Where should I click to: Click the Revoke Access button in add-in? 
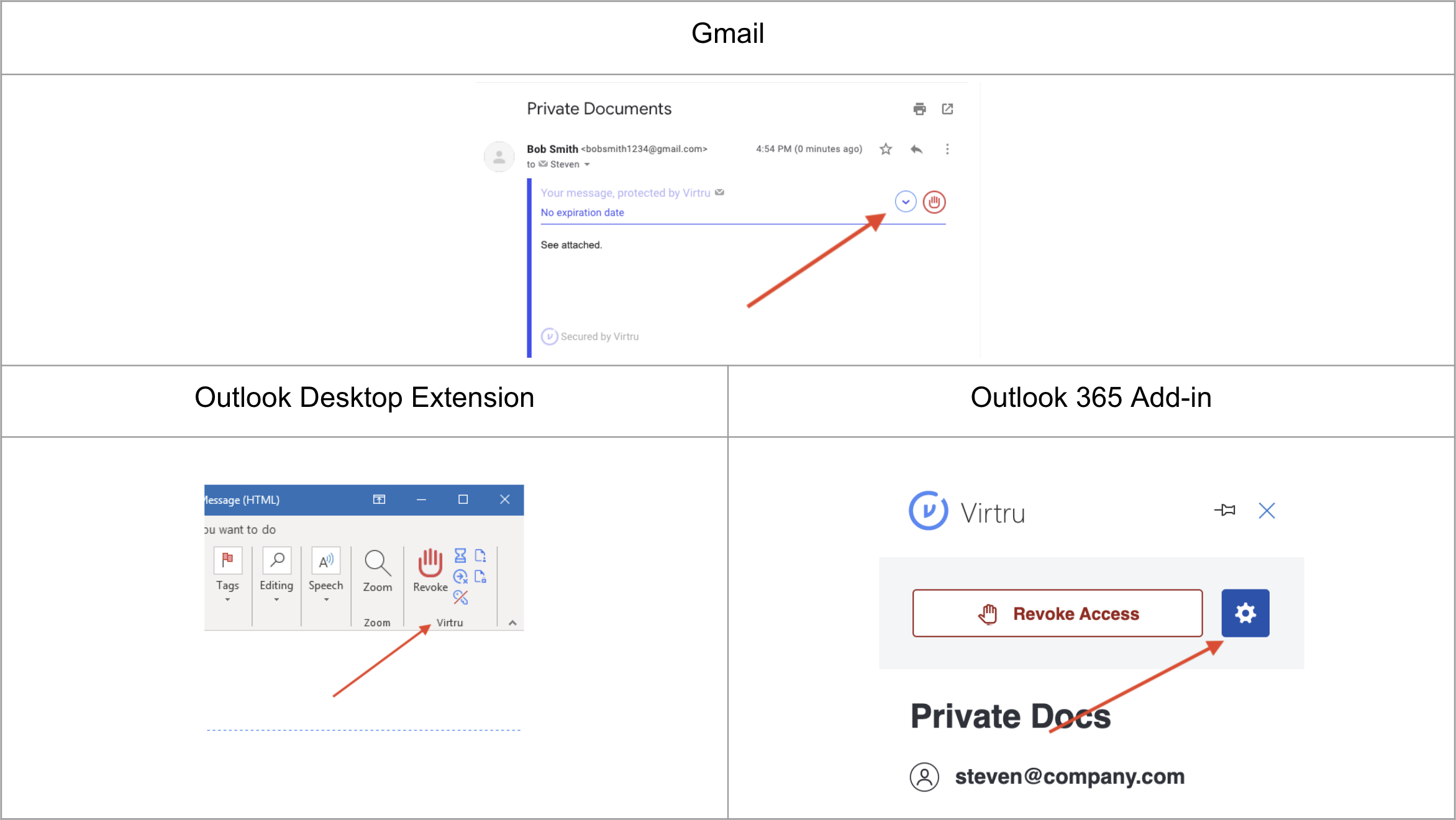pyautogui.click(x=1057, y=613)
